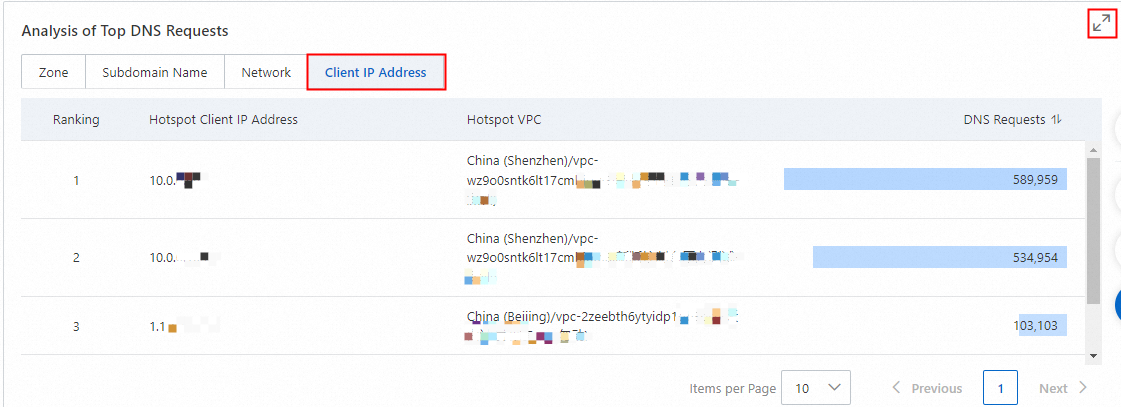
Task: Select the Network tab
Action: (266, 73)
